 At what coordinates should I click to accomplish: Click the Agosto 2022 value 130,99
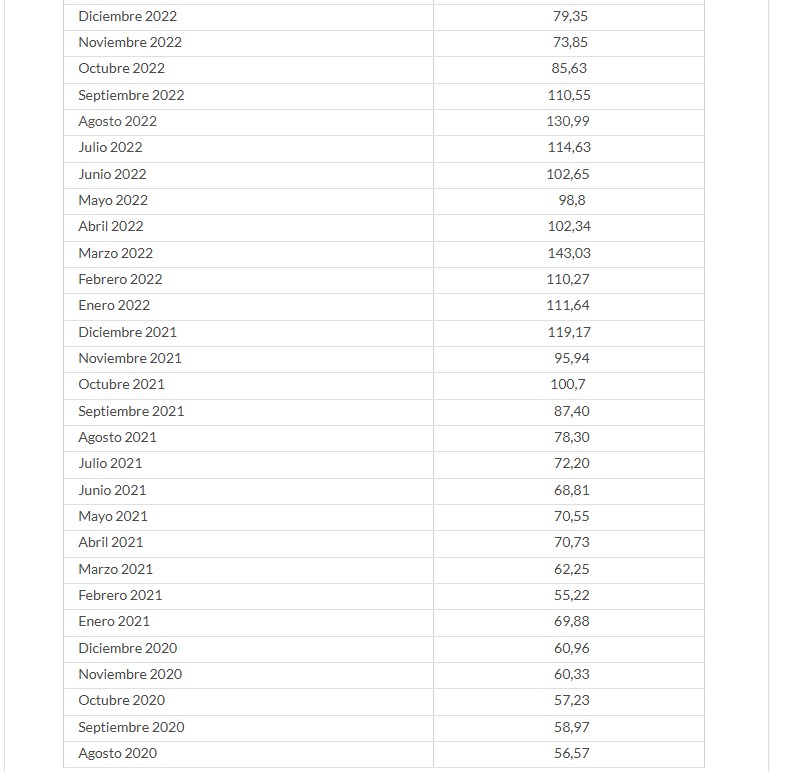click(568, 121)
